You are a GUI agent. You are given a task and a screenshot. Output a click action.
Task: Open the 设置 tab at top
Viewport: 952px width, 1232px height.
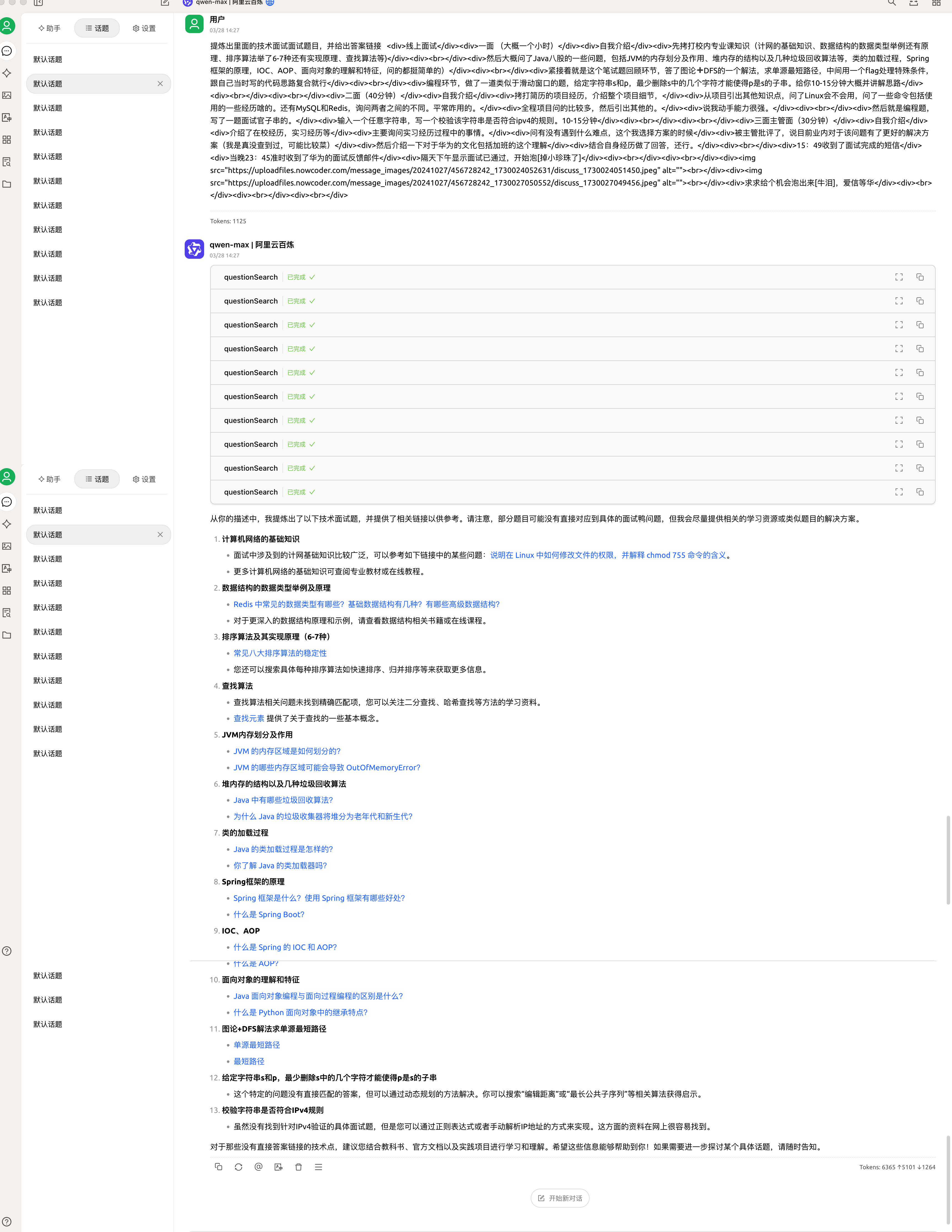coord(144,28)
